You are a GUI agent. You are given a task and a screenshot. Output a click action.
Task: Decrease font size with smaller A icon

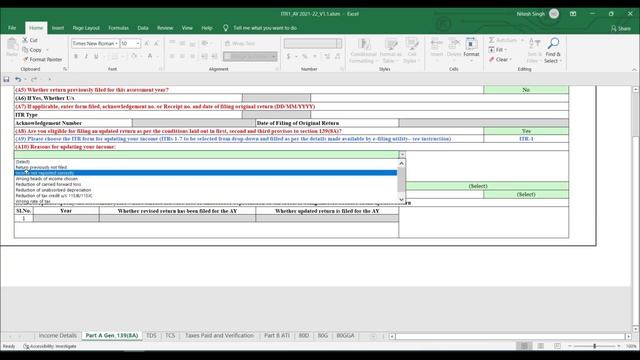tap(156, 43)
